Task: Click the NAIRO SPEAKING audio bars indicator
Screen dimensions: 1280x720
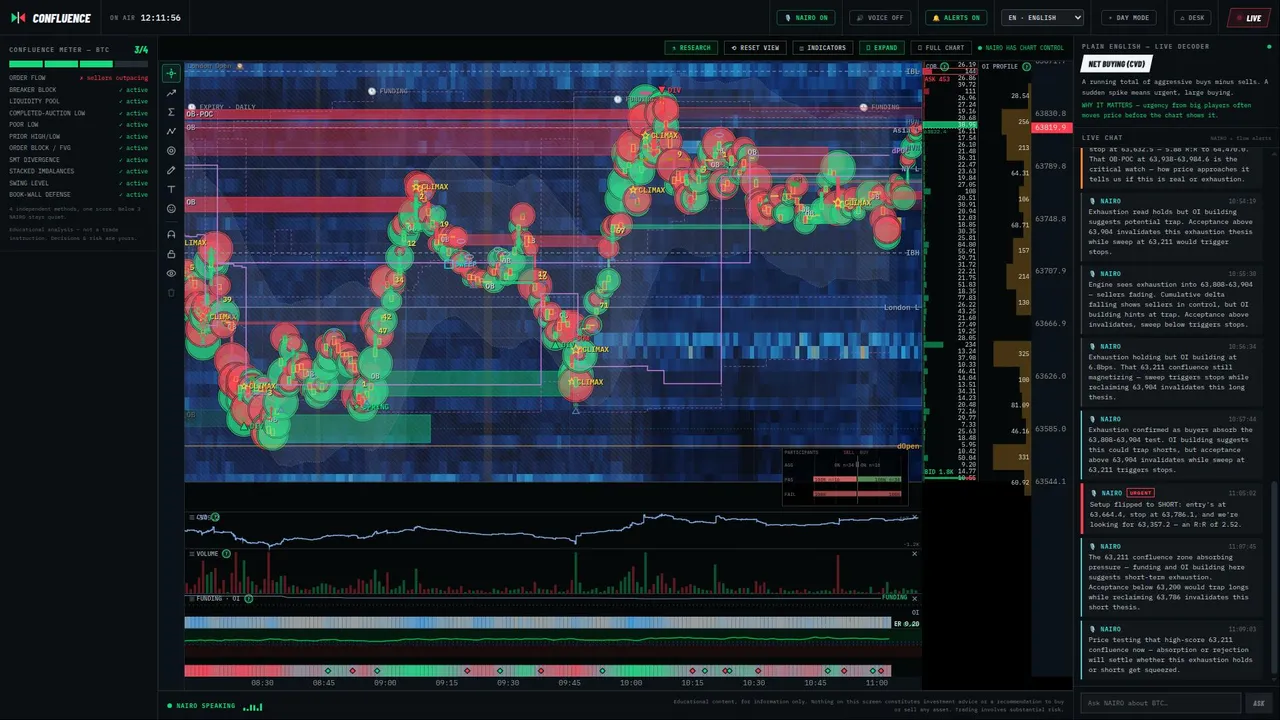Action: tap(253, 706)
